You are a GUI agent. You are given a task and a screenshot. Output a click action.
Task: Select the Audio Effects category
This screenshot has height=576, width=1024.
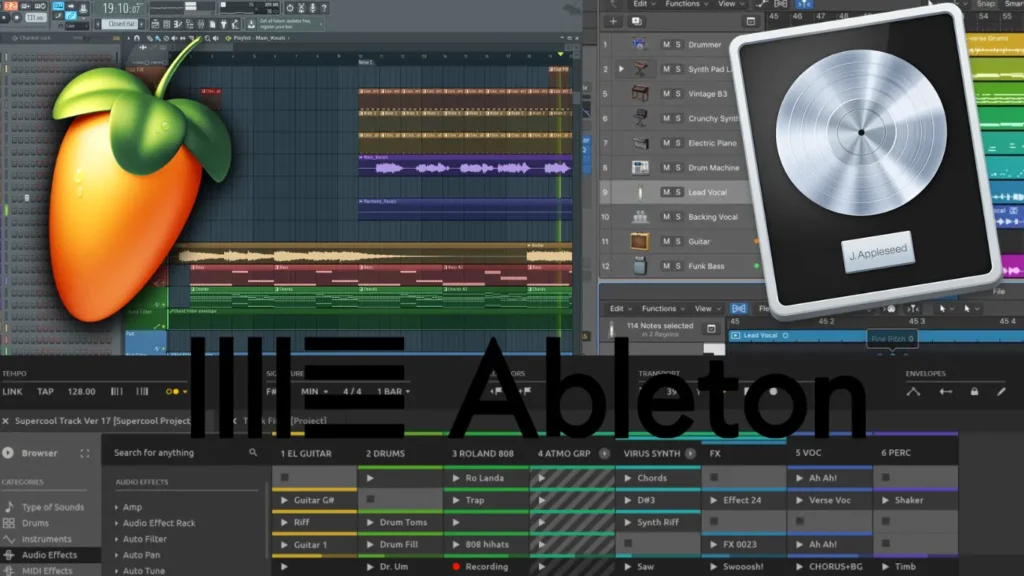click(x=50, y=555)
